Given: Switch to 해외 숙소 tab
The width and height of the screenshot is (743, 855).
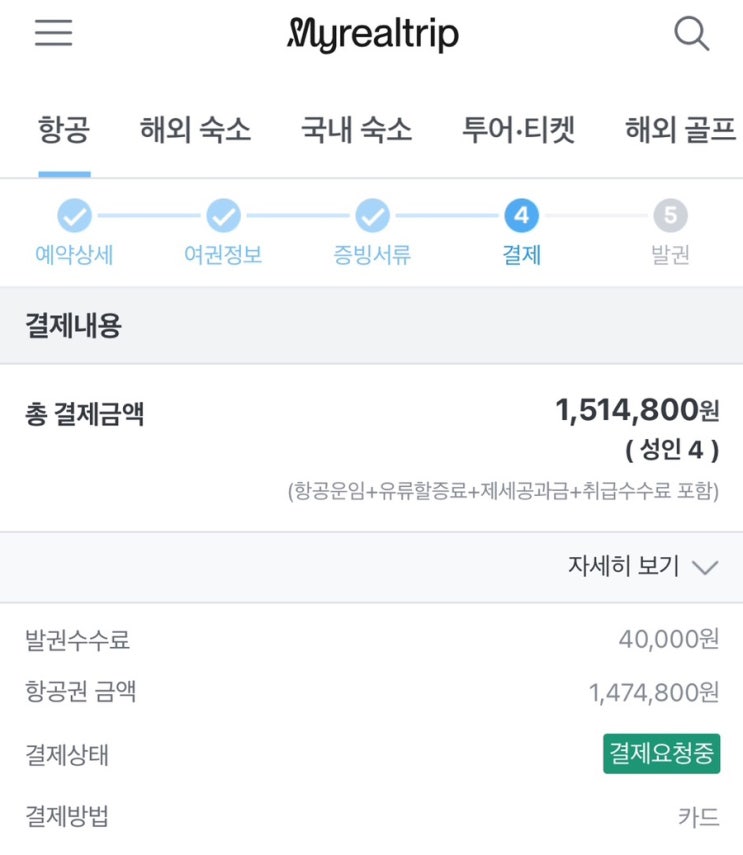Looking at the screenshot, I should coord(195,130).
